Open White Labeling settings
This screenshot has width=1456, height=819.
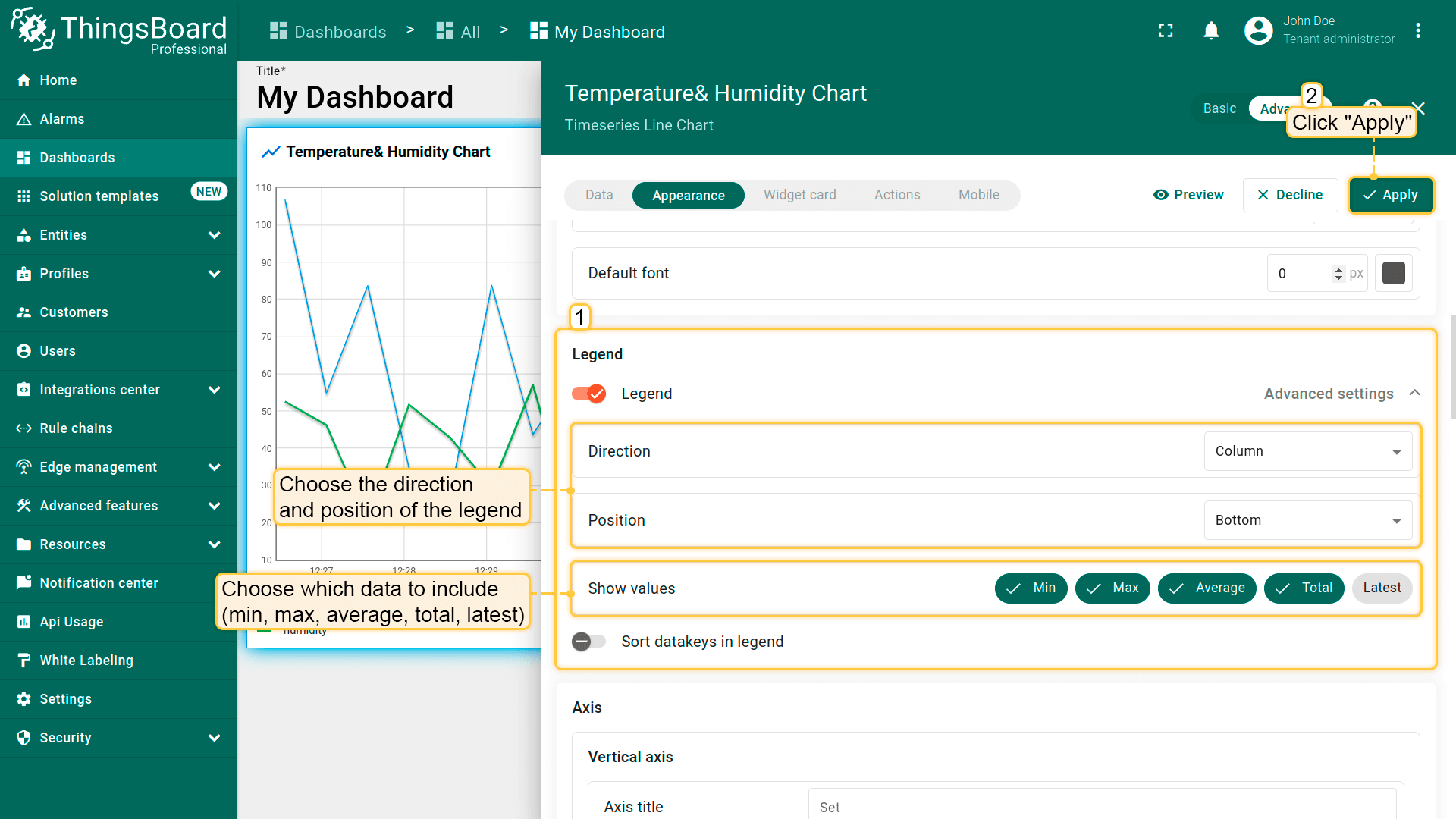86,661
